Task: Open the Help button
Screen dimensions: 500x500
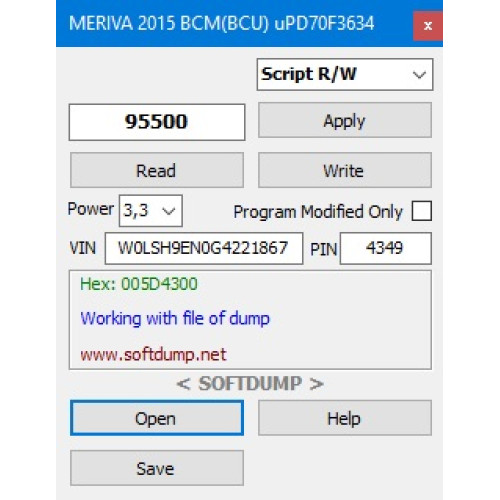Action: [x=345, y=418]
